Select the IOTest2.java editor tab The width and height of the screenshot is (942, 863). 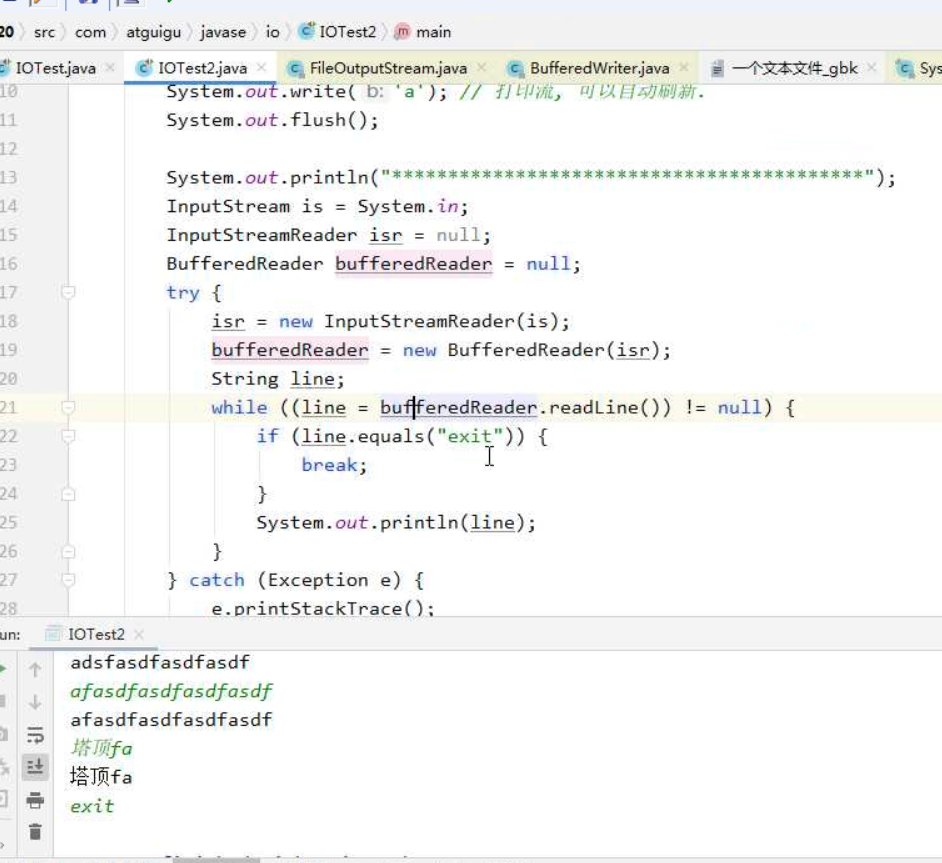tap(202, 68)
